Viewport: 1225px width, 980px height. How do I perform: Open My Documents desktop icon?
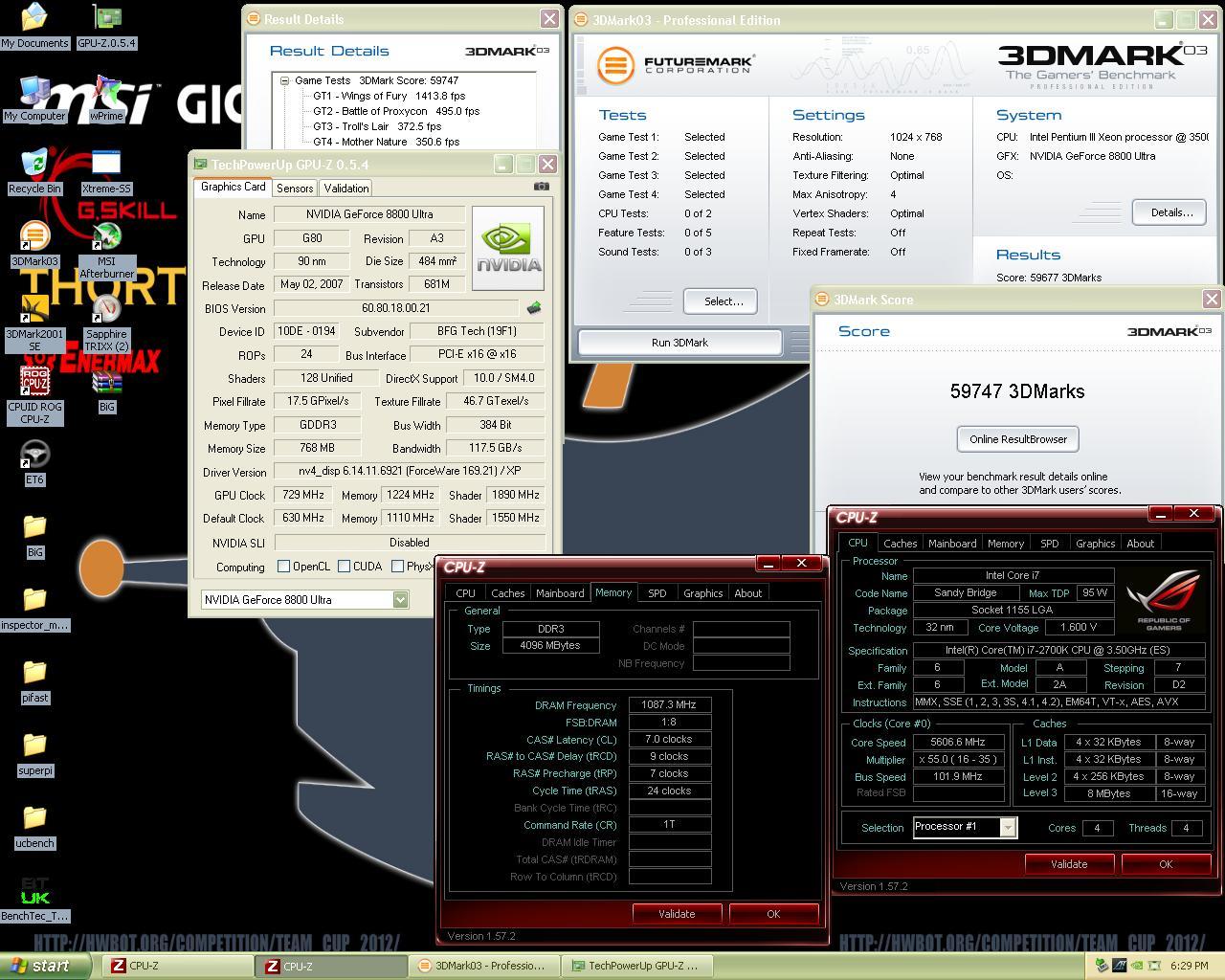coord(34,25)
